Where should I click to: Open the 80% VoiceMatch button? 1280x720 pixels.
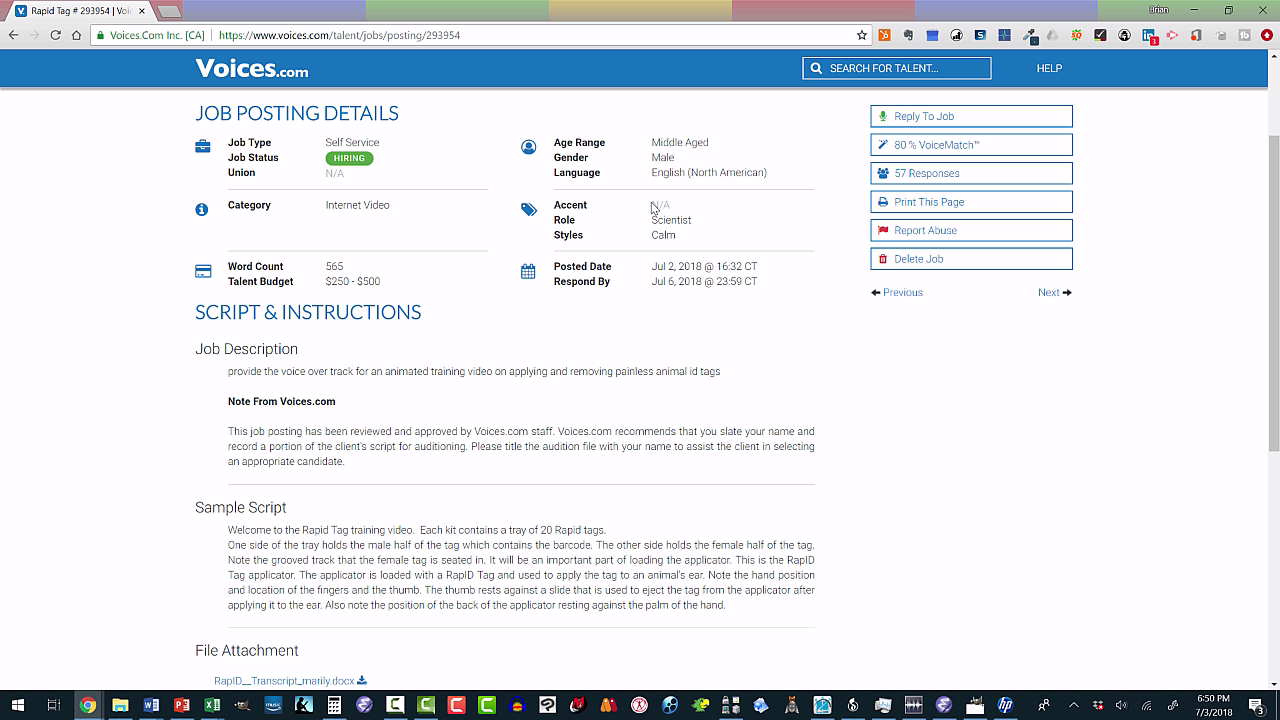pos(971,145)
